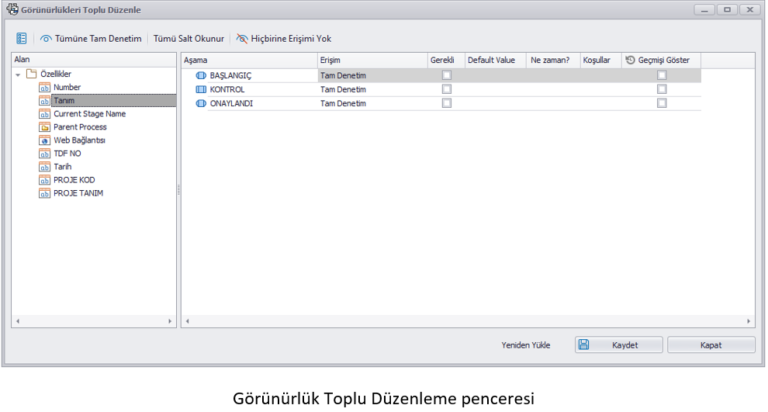This screenshot has width=768, height=412.
Task: Toggle Geçmişi Göster checkbox for KONTROL
Action: pyautogui.click(x=662, y=89)
